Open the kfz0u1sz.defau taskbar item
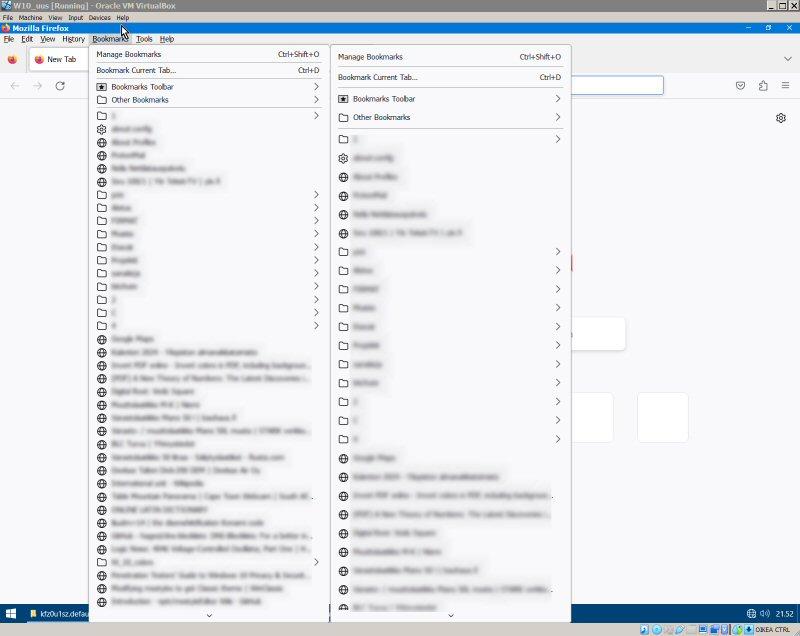The width and height of the screenshot is (800, 636). (x=58, y=614)
